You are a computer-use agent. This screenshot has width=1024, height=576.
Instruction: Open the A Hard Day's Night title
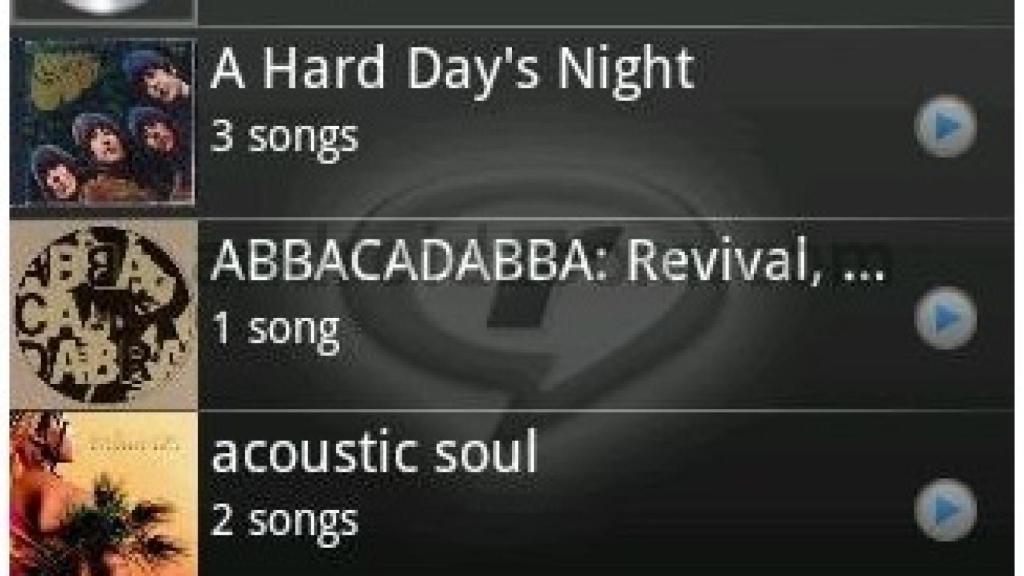click(452, 69)
